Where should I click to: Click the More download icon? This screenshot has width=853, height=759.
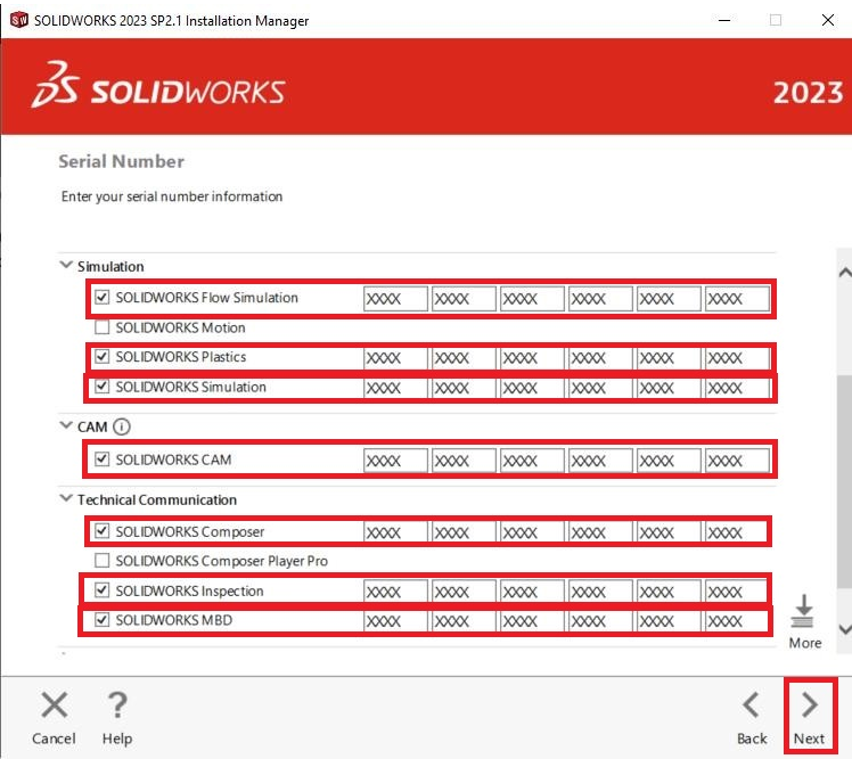[804, 611]
